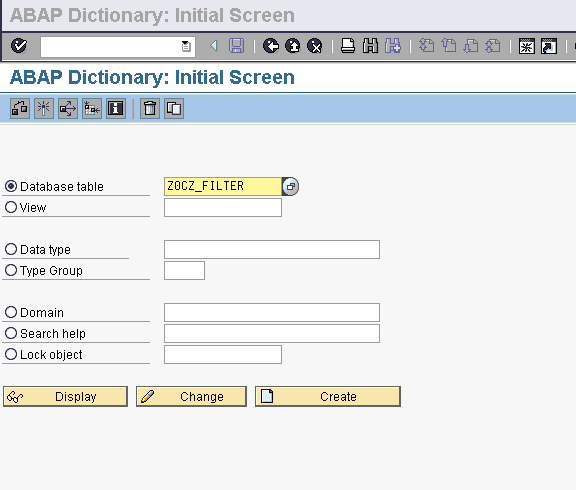
Task: Select the Data type radio button
Action: point(11,249)
